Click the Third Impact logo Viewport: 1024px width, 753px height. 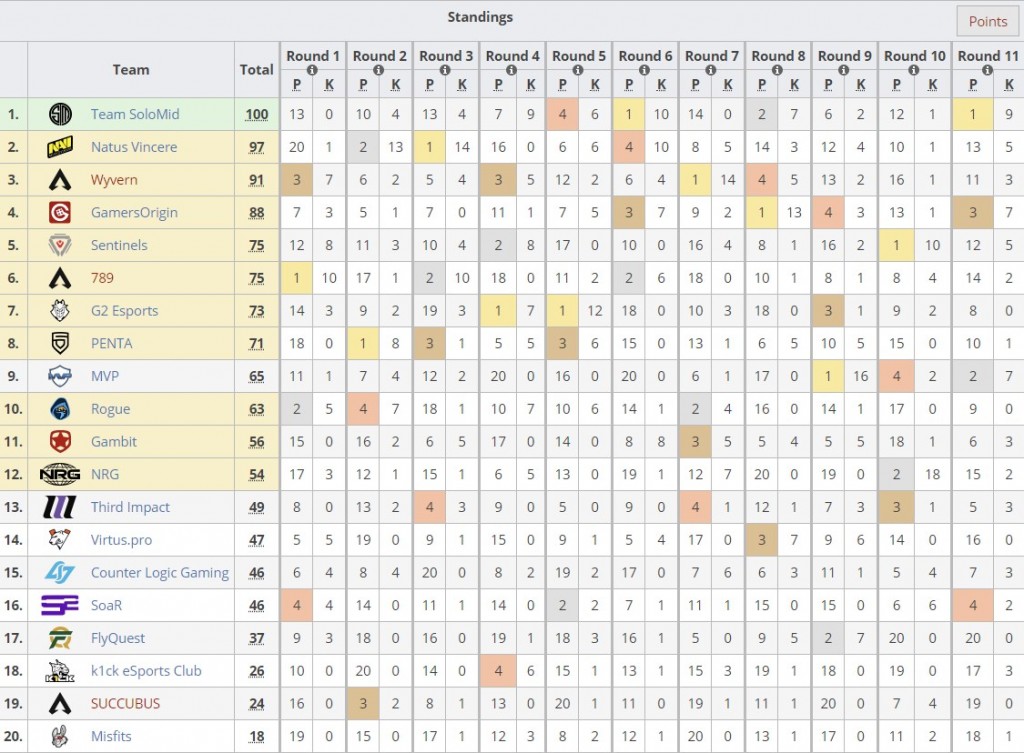point(60,507)
